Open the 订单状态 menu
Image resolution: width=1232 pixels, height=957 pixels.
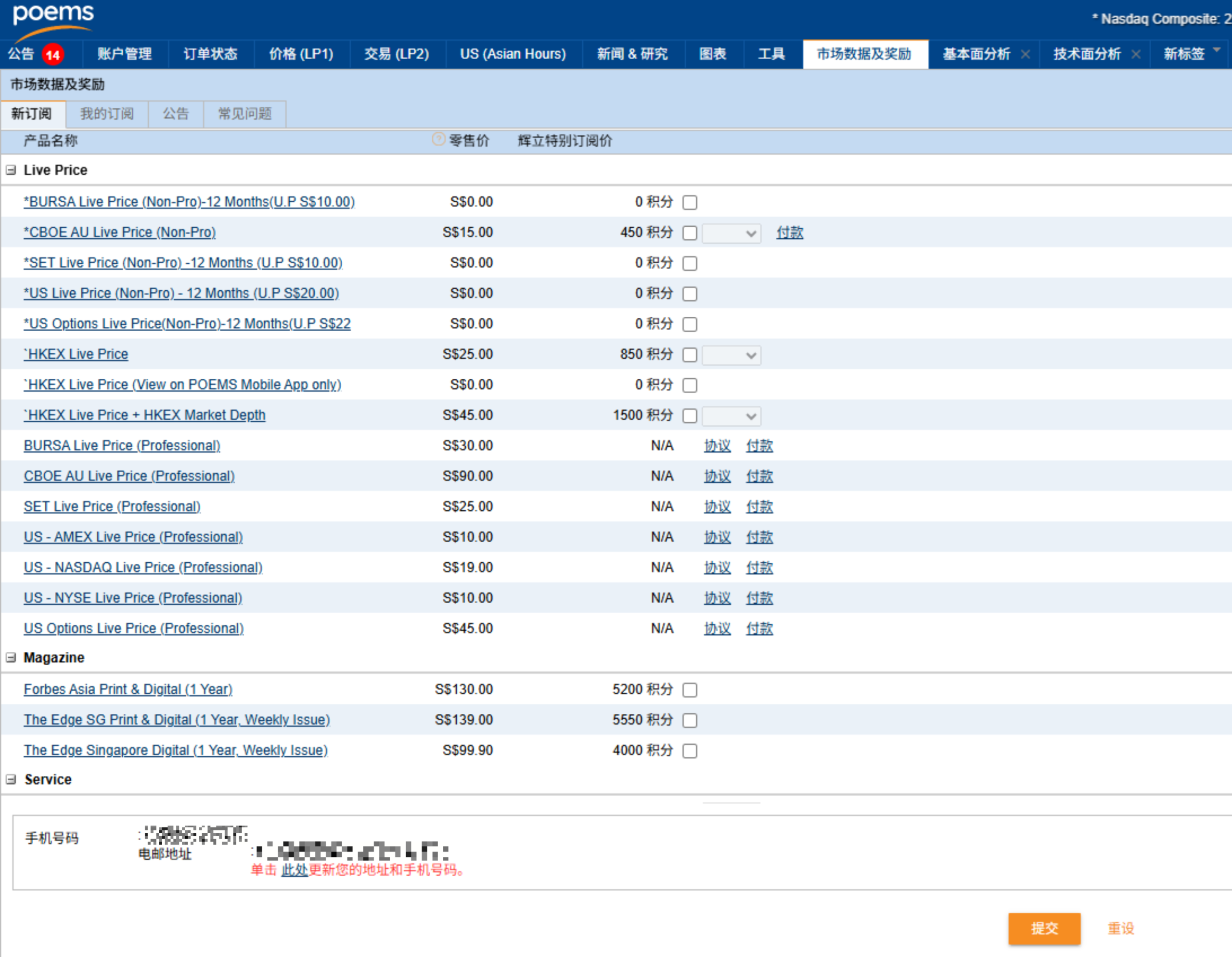click(x=210, y=54)
